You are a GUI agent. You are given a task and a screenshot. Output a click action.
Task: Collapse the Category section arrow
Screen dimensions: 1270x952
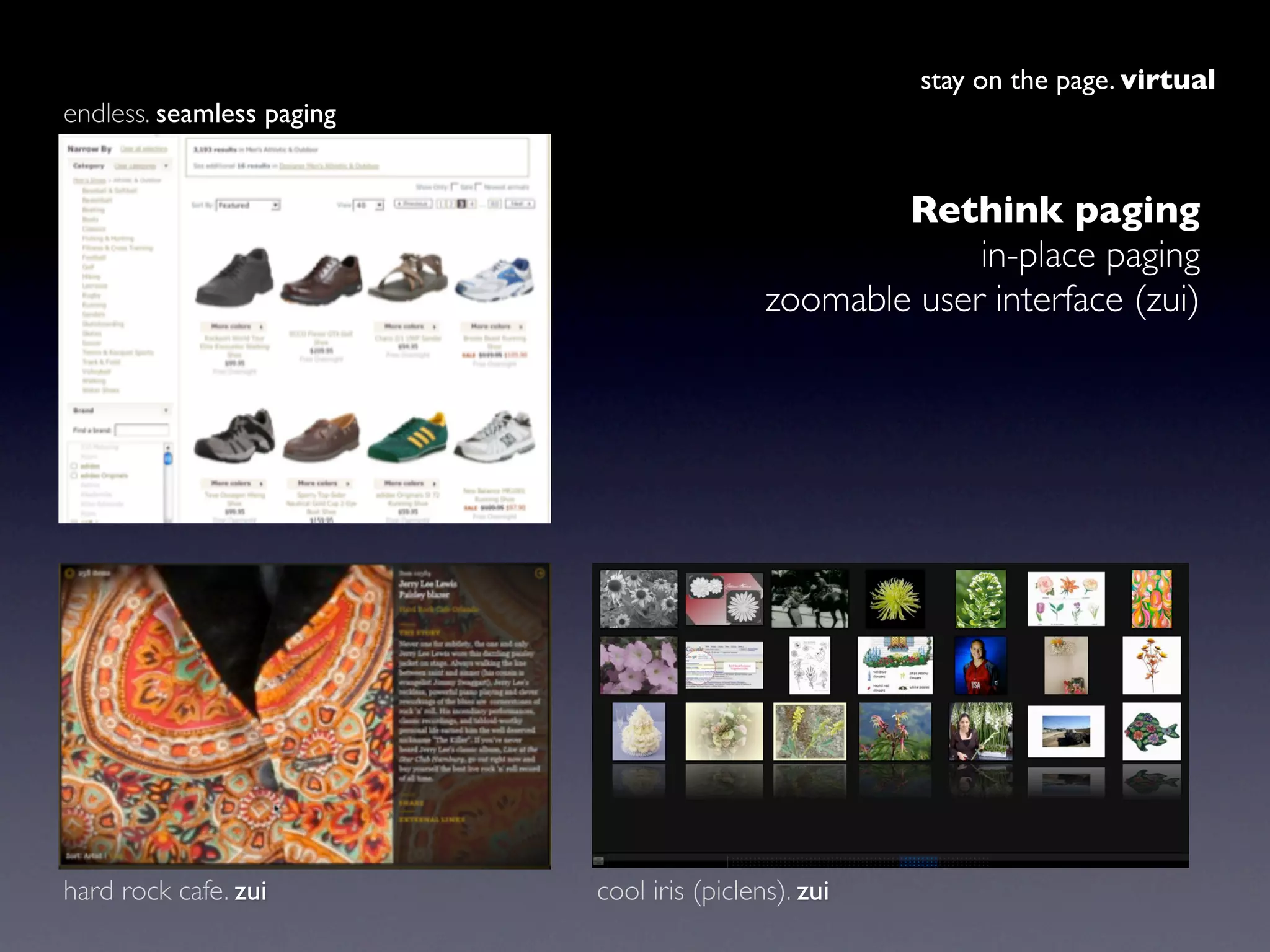click(166, 166)
